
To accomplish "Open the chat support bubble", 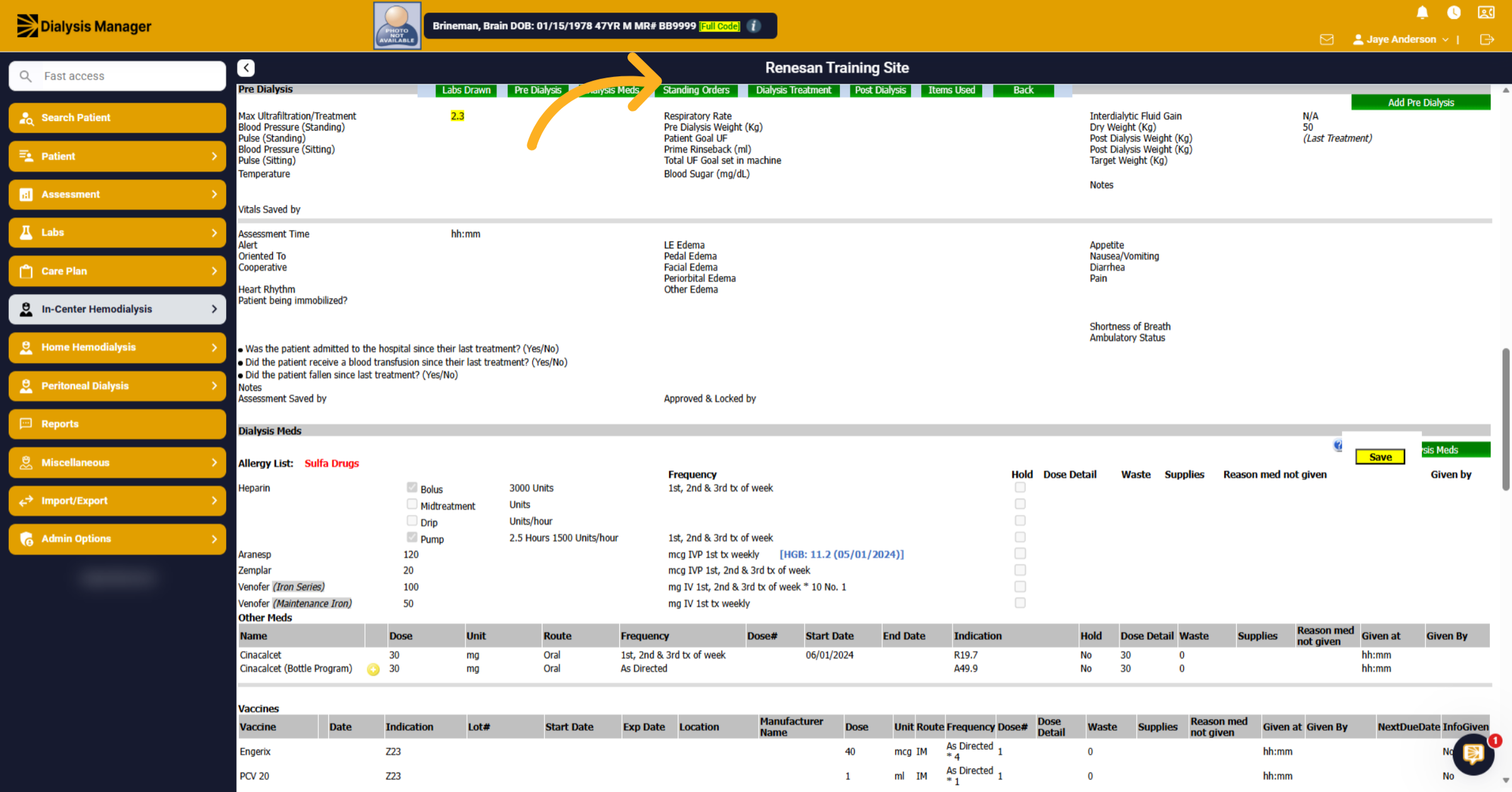I will click(x=1473, y=754).
